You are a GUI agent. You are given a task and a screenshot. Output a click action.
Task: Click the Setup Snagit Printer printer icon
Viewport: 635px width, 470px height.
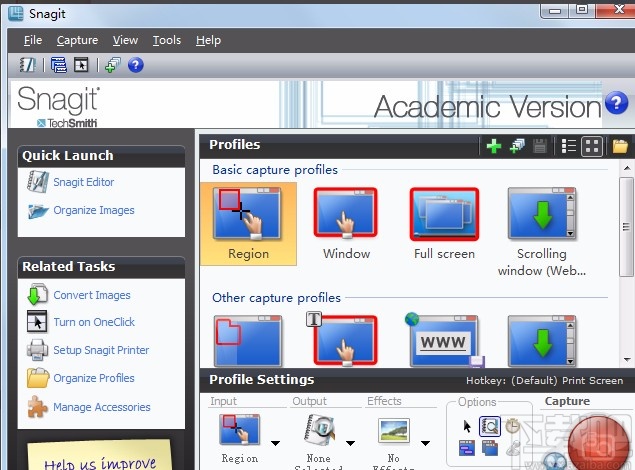[x=37, y=349]
